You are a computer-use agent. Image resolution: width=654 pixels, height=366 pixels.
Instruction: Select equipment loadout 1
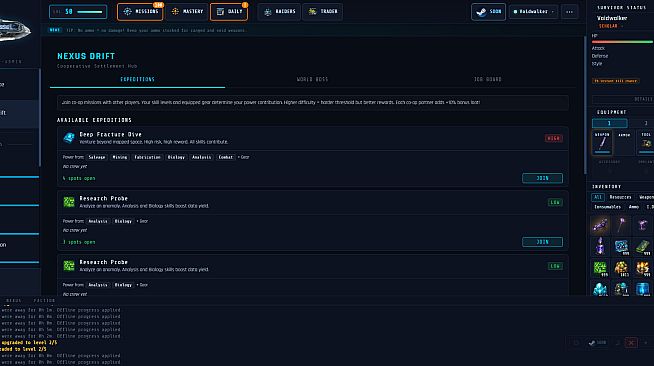tap(609, 123)
